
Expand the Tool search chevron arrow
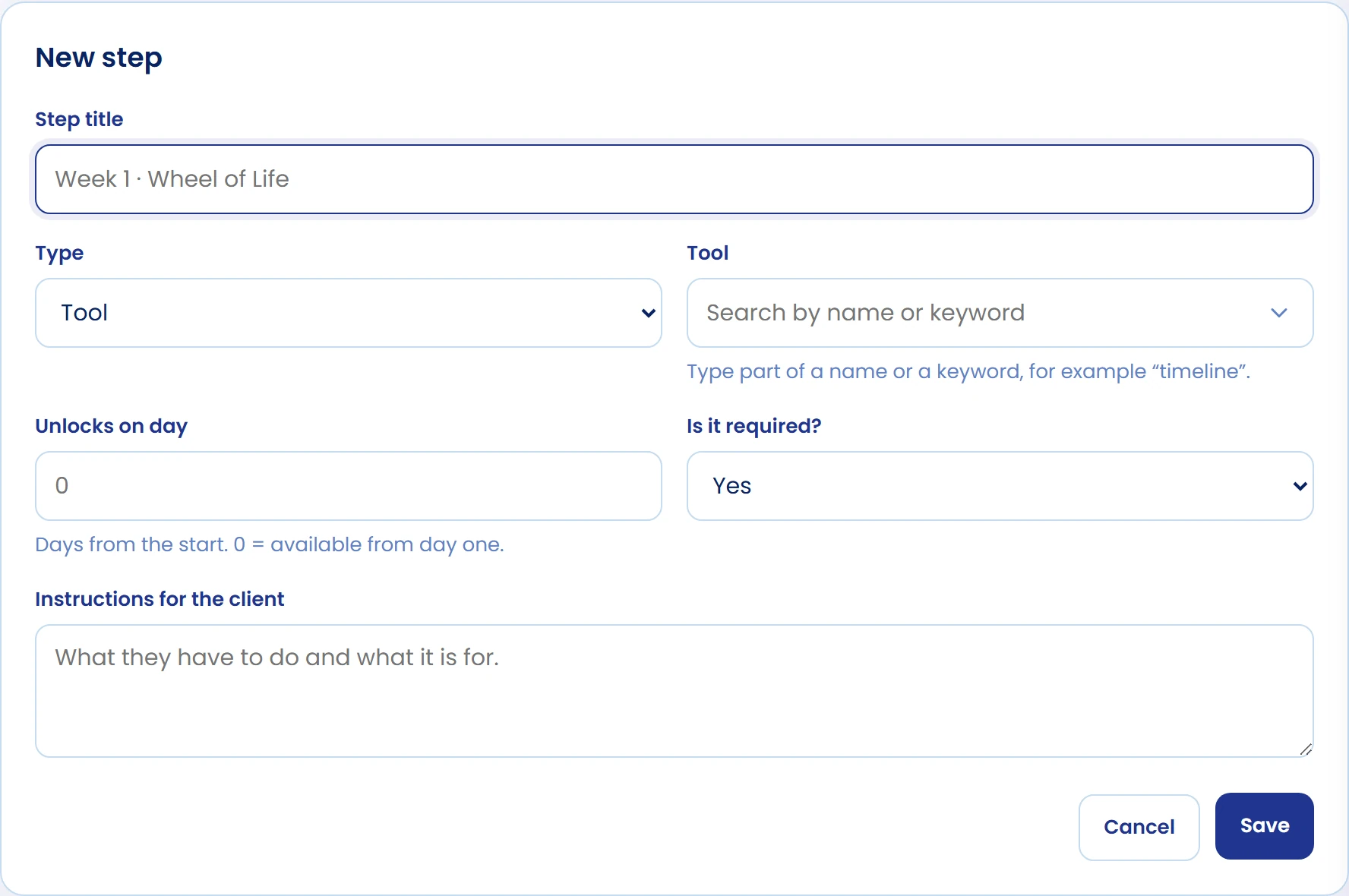point(1279,313)
